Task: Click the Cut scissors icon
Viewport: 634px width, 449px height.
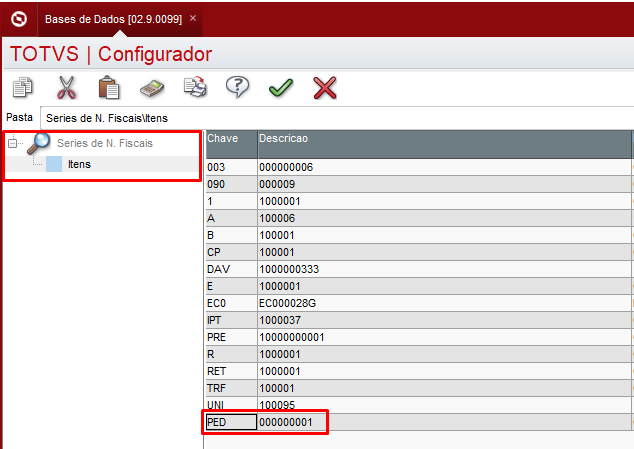Action: click(66, 87)
